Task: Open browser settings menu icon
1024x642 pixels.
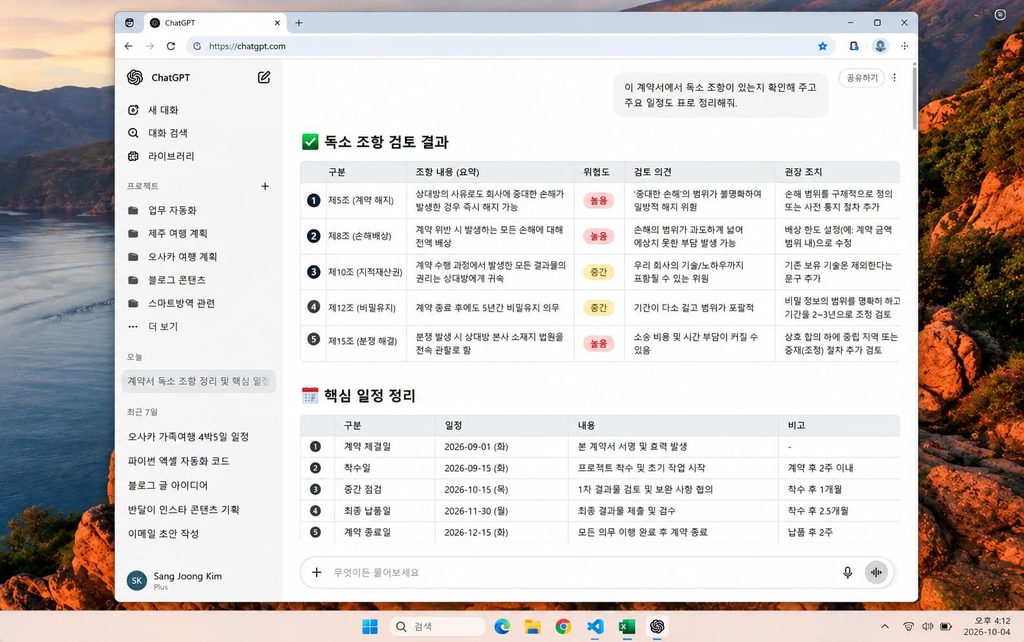Action: 904,46
